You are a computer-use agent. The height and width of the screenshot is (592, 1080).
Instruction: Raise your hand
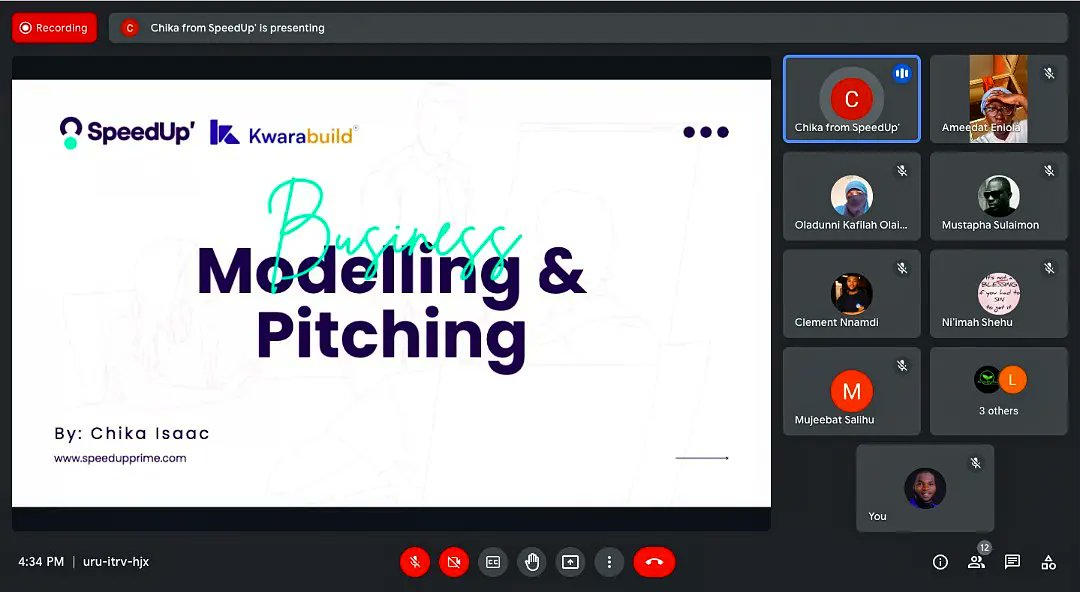pyautogui.click(x=532, y=562)
